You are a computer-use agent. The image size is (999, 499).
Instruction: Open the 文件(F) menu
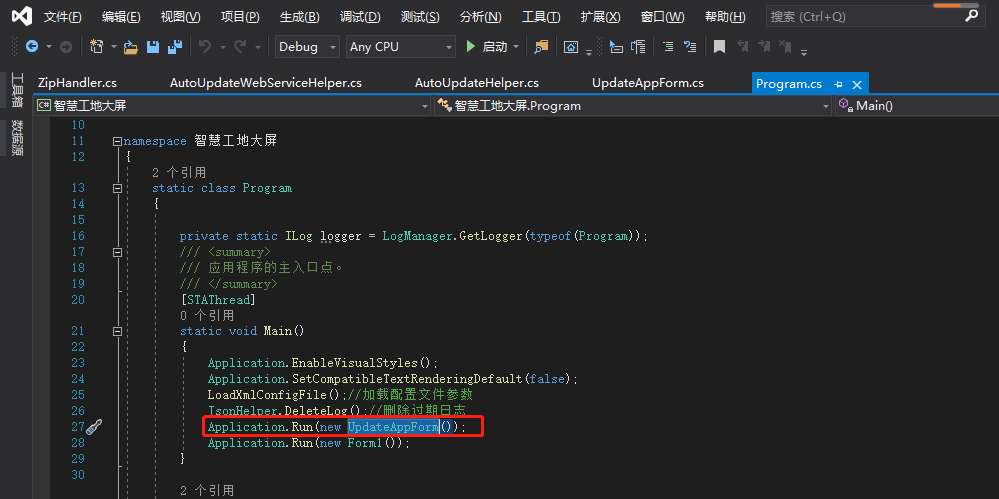coord(62,17)
